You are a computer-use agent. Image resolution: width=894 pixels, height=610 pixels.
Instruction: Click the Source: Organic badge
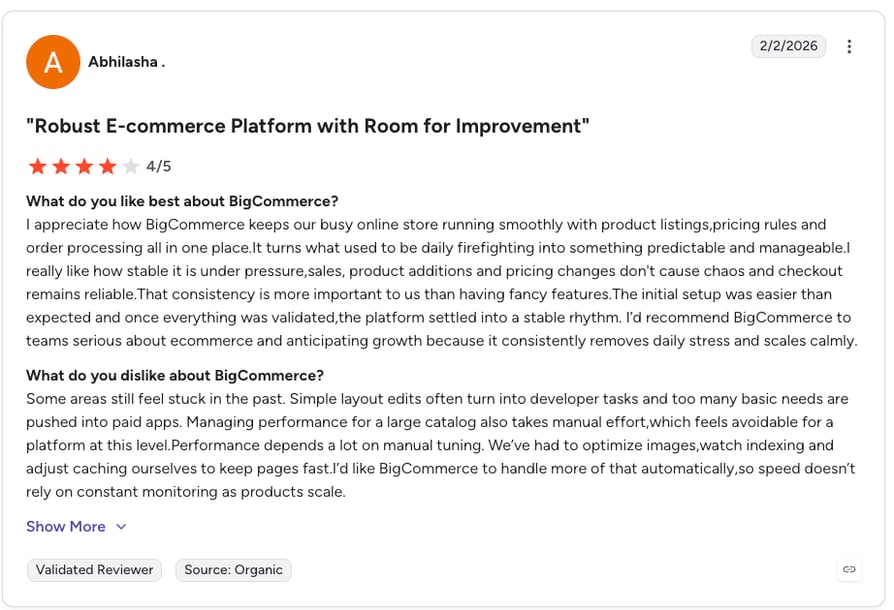233,570
